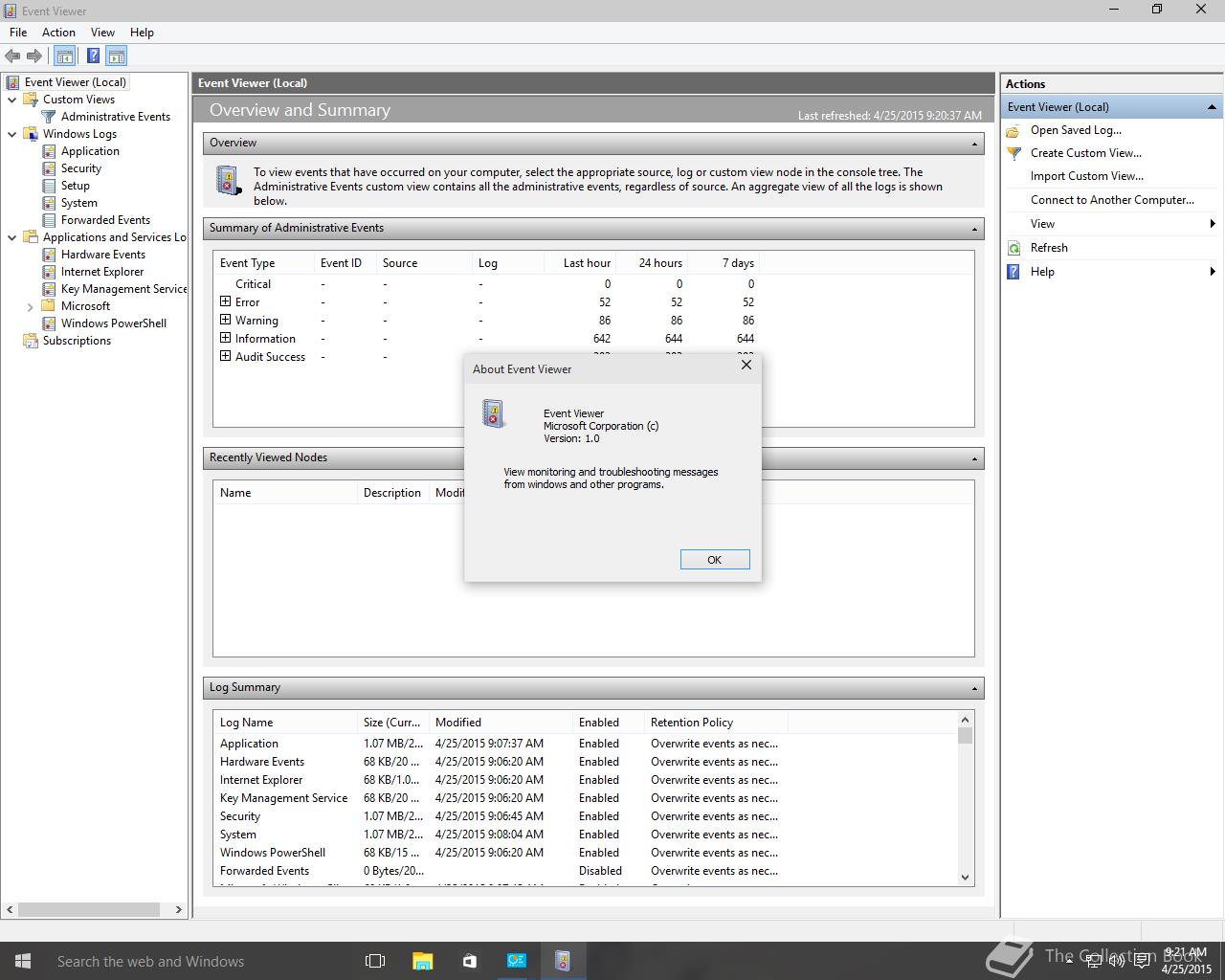Viewport: 1225px width, 980px height.
Task: Open the Store from the taskbar
Action: click(469, 961)
